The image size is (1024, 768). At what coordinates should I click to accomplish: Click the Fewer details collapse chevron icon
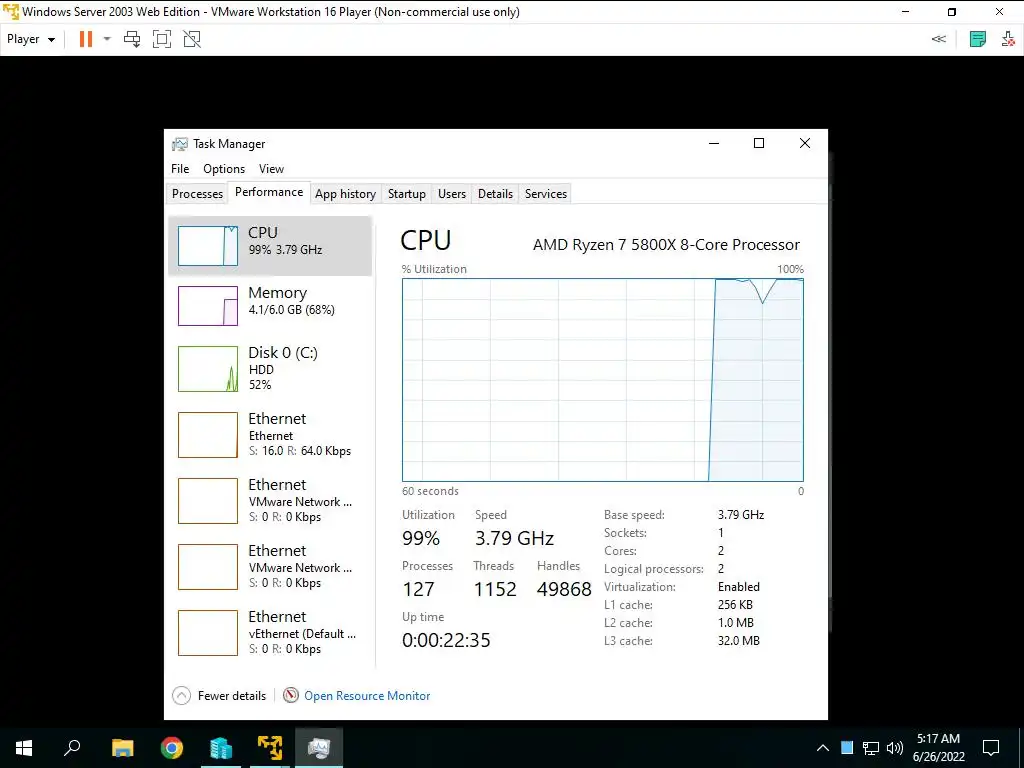tap(182, 696)
